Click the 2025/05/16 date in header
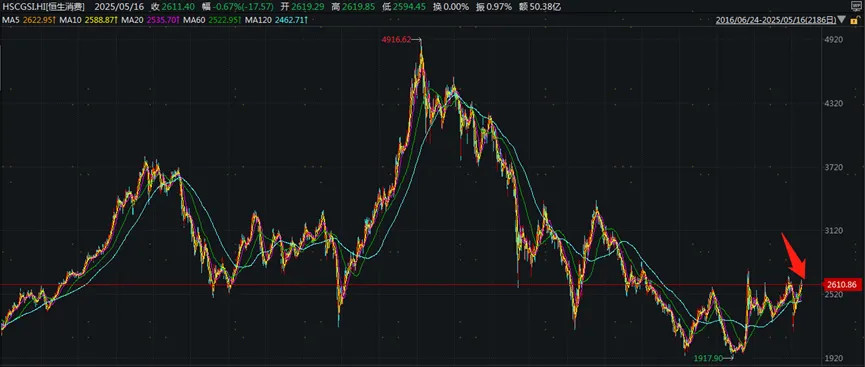 pyautogui.click(x=118, y=7)
